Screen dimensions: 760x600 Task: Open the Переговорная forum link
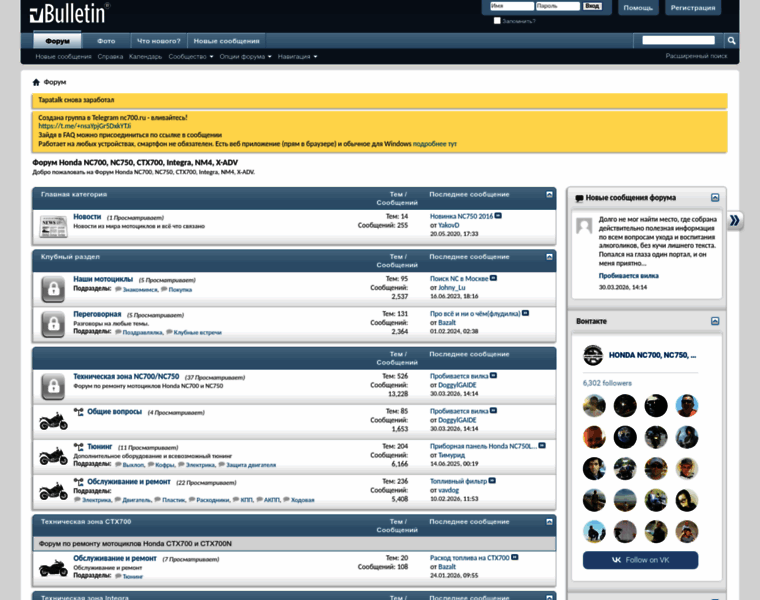[97, 314]
